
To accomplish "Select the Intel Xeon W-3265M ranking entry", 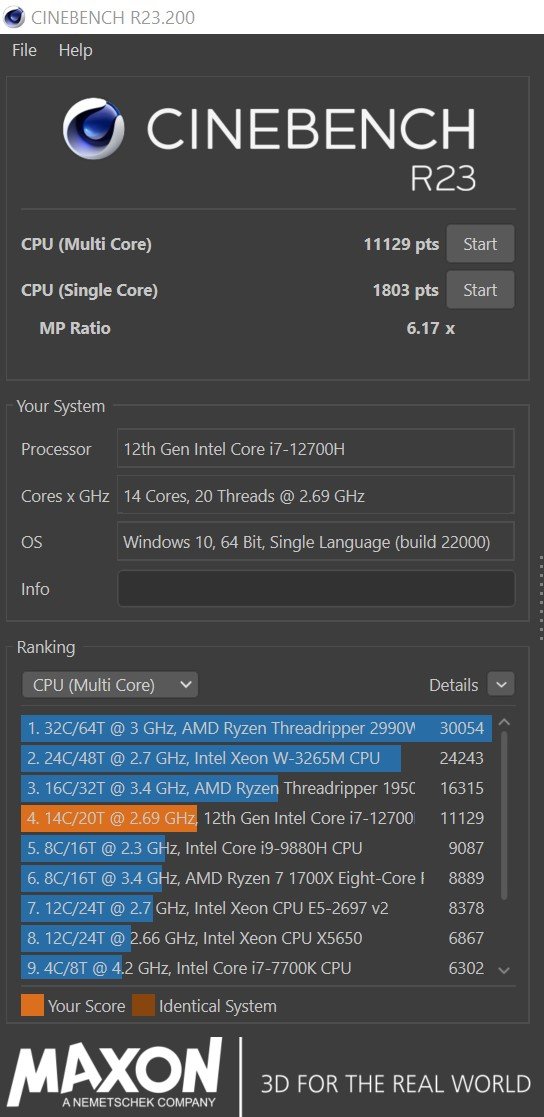I will pyautogui.click(x=256, y=758).
